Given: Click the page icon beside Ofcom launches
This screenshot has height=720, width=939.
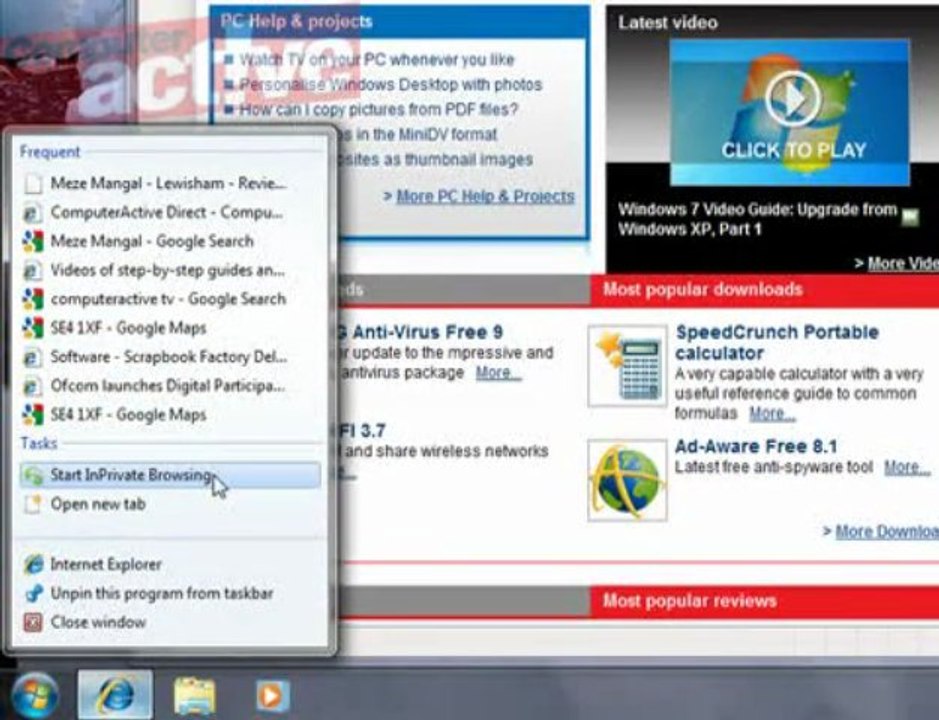Looking at the screenshot, I should pos(33,386).
